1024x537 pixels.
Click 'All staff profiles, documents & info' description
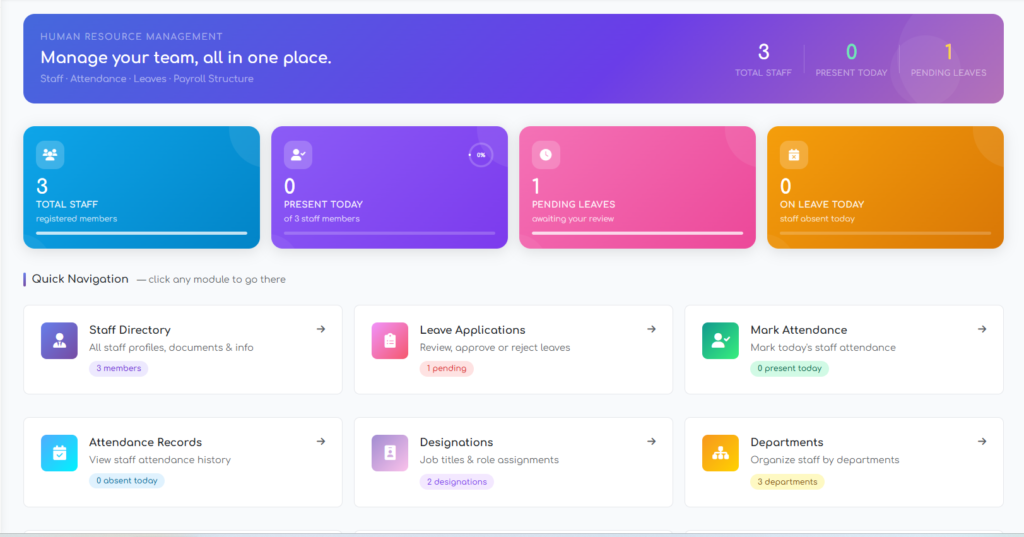coord(171,348)
